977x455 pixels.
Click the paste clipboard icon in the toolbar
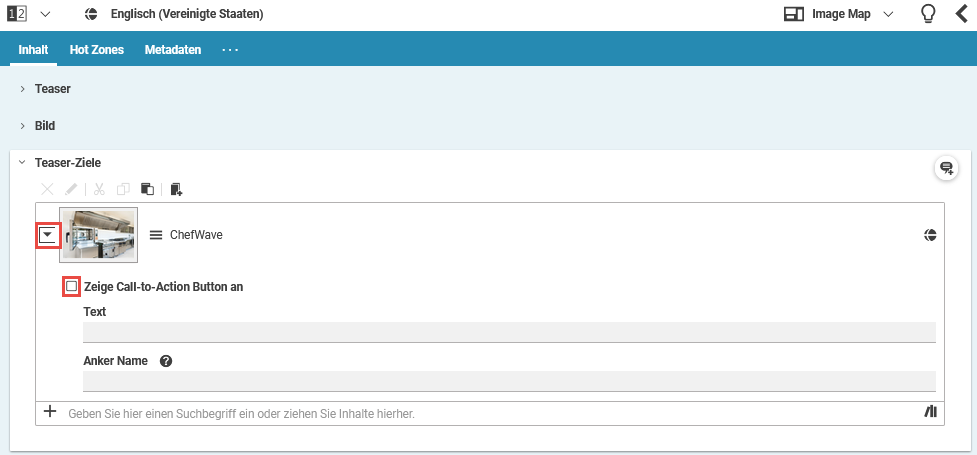click(x=147, y=189)
